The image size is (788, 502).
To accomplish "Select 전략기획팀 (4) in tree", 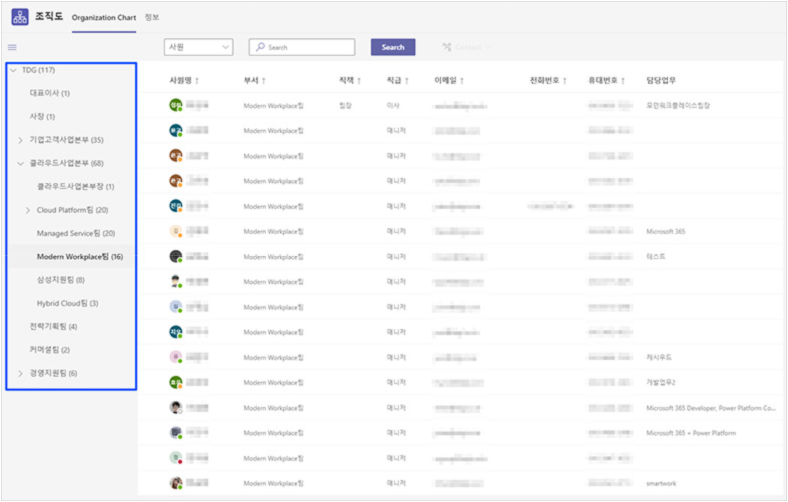I will pyautogui.click(x=53, y=327).
